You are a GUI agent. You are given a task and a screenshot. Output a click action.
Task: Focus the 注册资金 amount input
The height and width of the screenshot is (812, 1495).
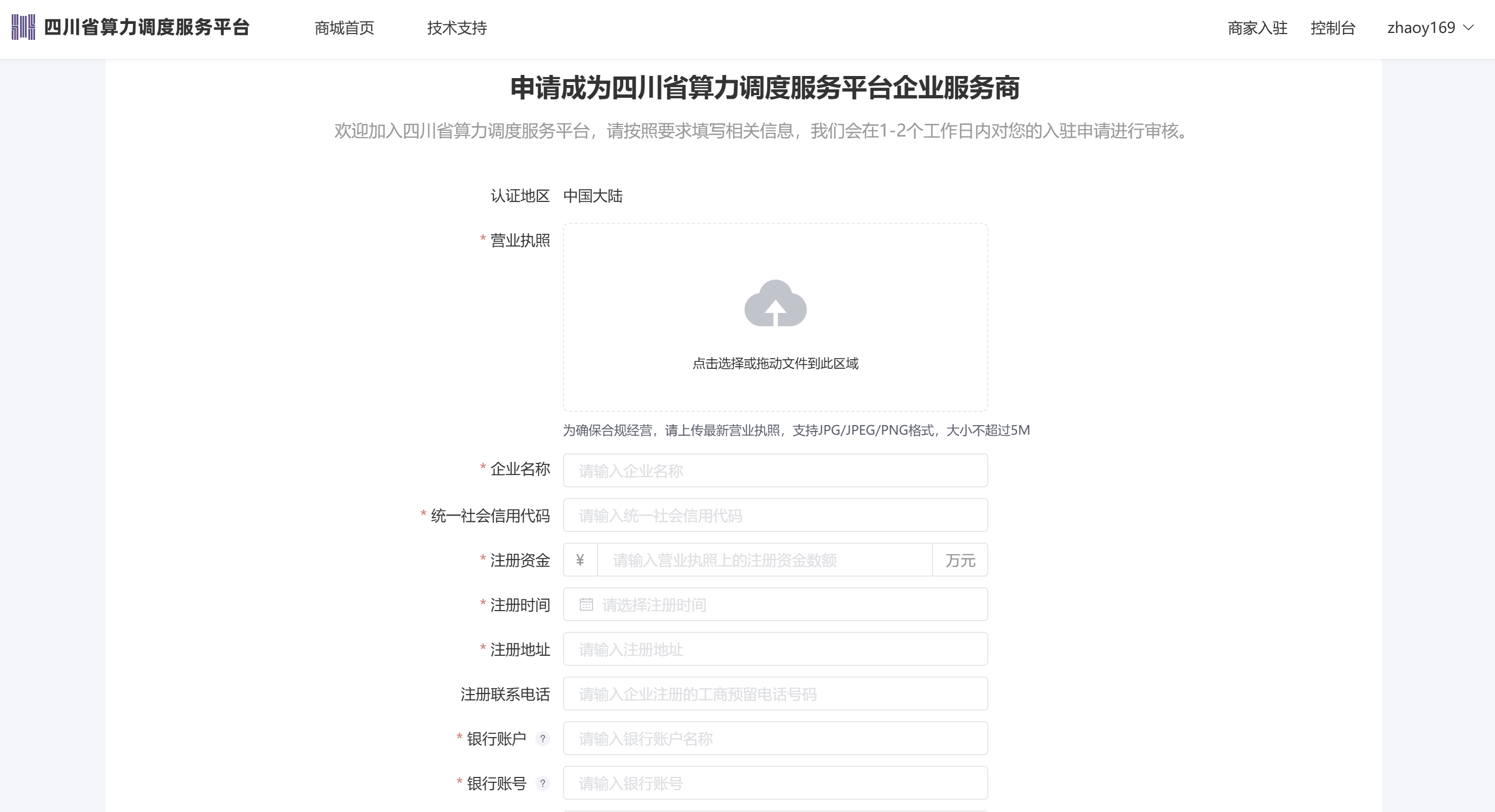pos(765,560)
